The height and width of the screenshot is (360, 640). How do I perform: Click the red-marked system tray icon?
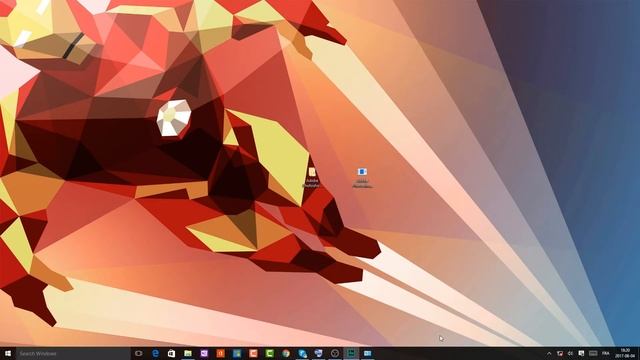click(560, 353)
